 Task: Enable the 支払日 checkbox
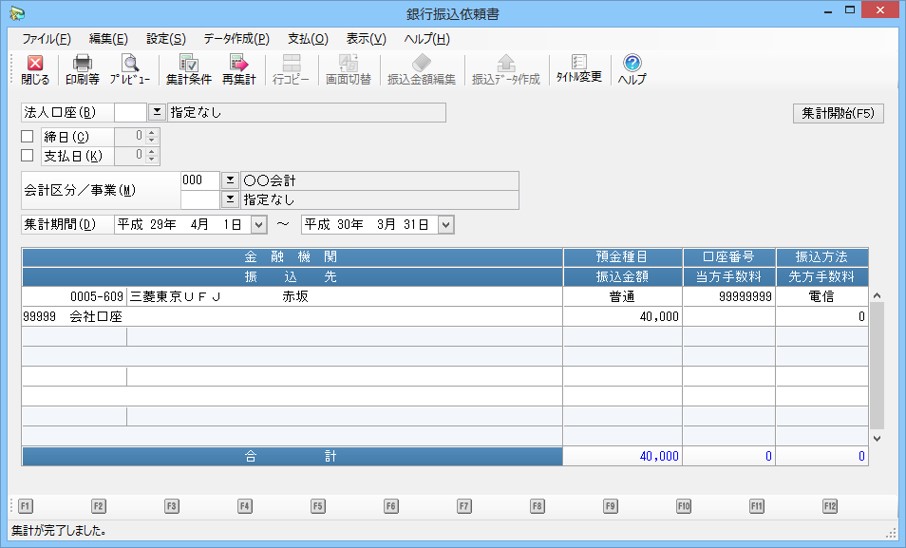[28, 156]
